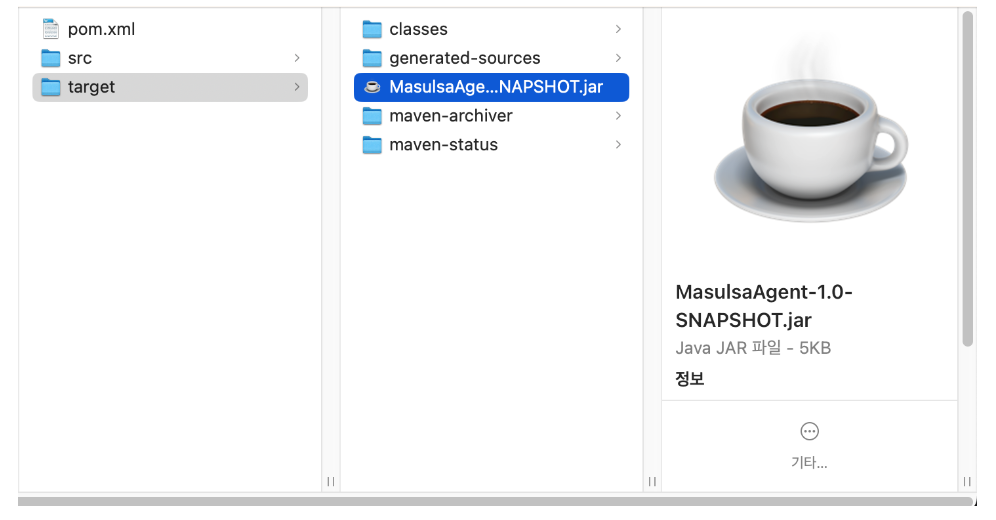Click the classes folder icon

pyautogui.click(x=372, y=29)
